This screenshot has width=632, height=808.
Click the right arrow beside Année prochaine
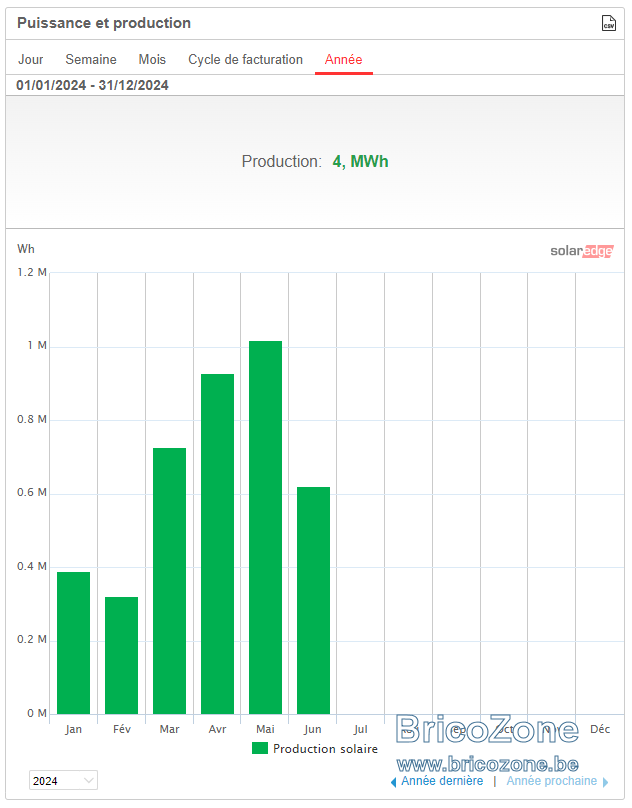pyautogui.click(x=606, y=782)
